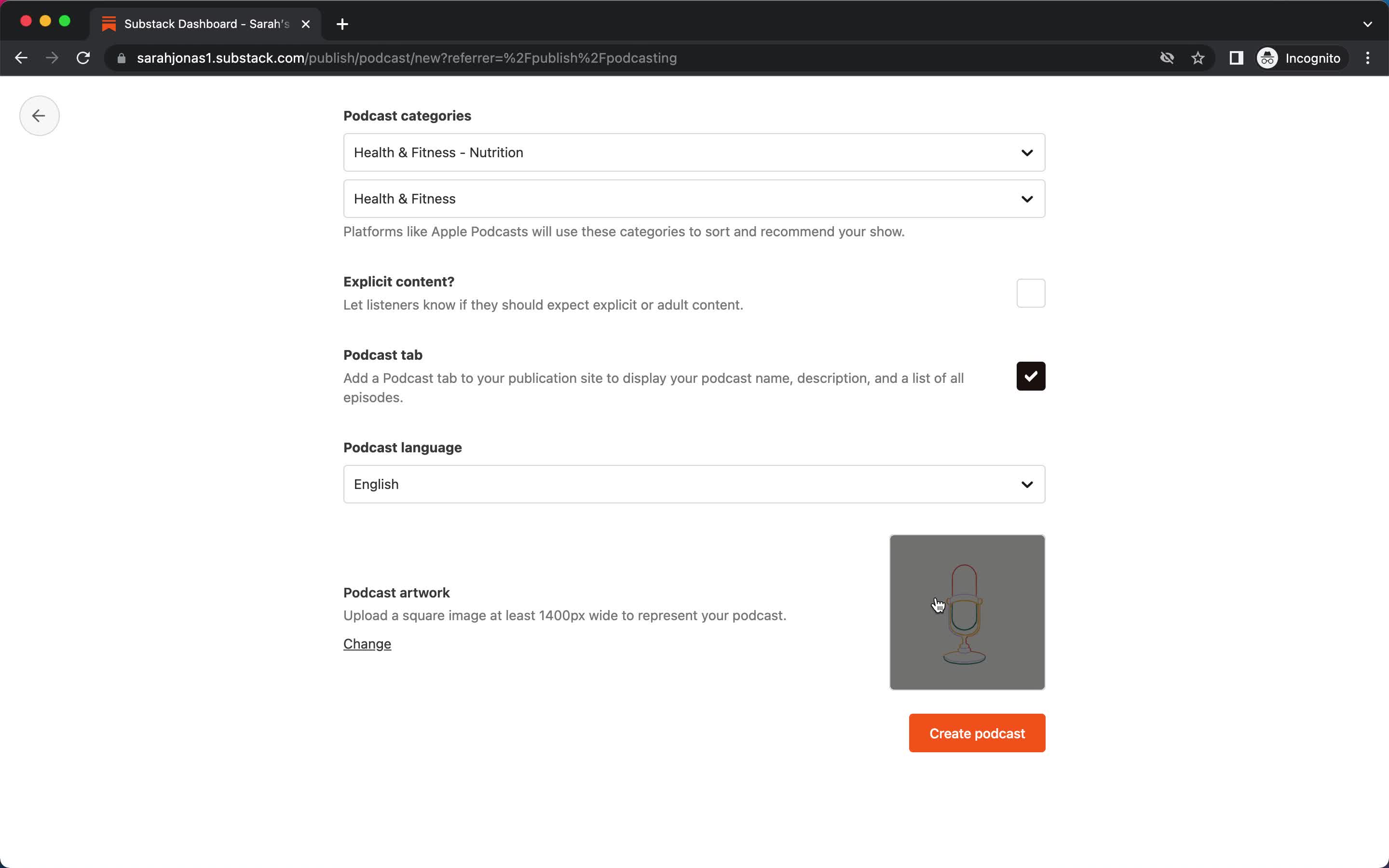This screenshot has height=868, width=1389.
Task: Click the new tab plus button
Action: coord(342,23)
